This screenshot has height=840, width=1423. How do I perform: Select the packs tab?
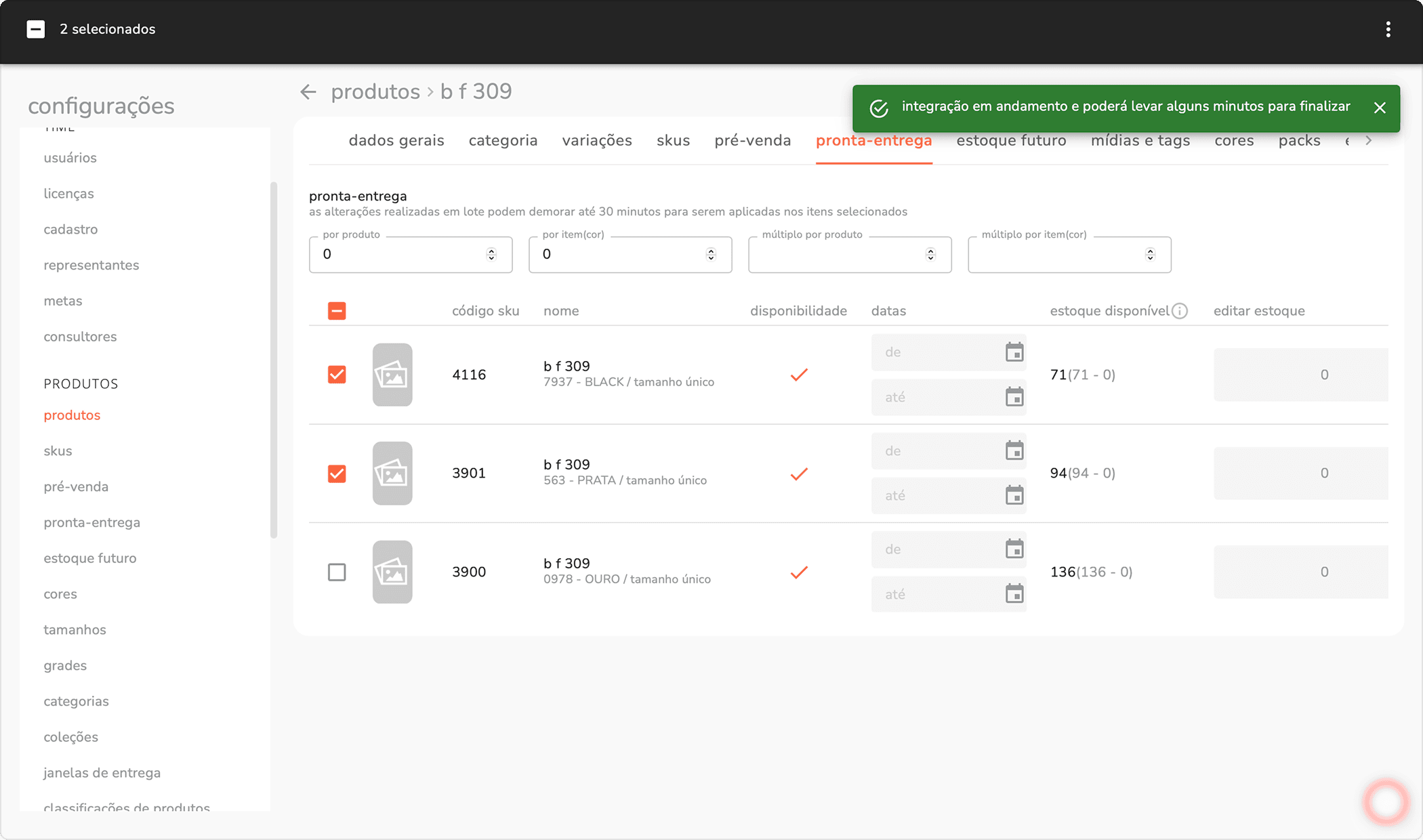coord(1299,140)
